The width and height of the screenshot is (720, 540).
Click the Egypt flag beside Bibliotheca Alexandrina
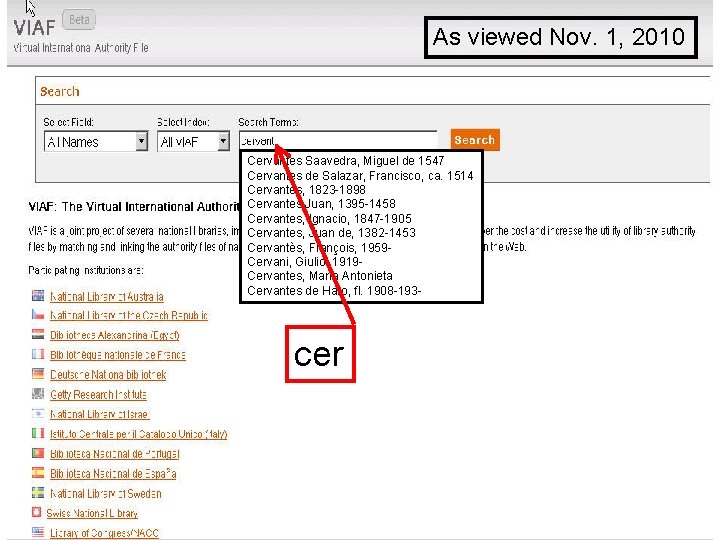click(x=38, y=334)
